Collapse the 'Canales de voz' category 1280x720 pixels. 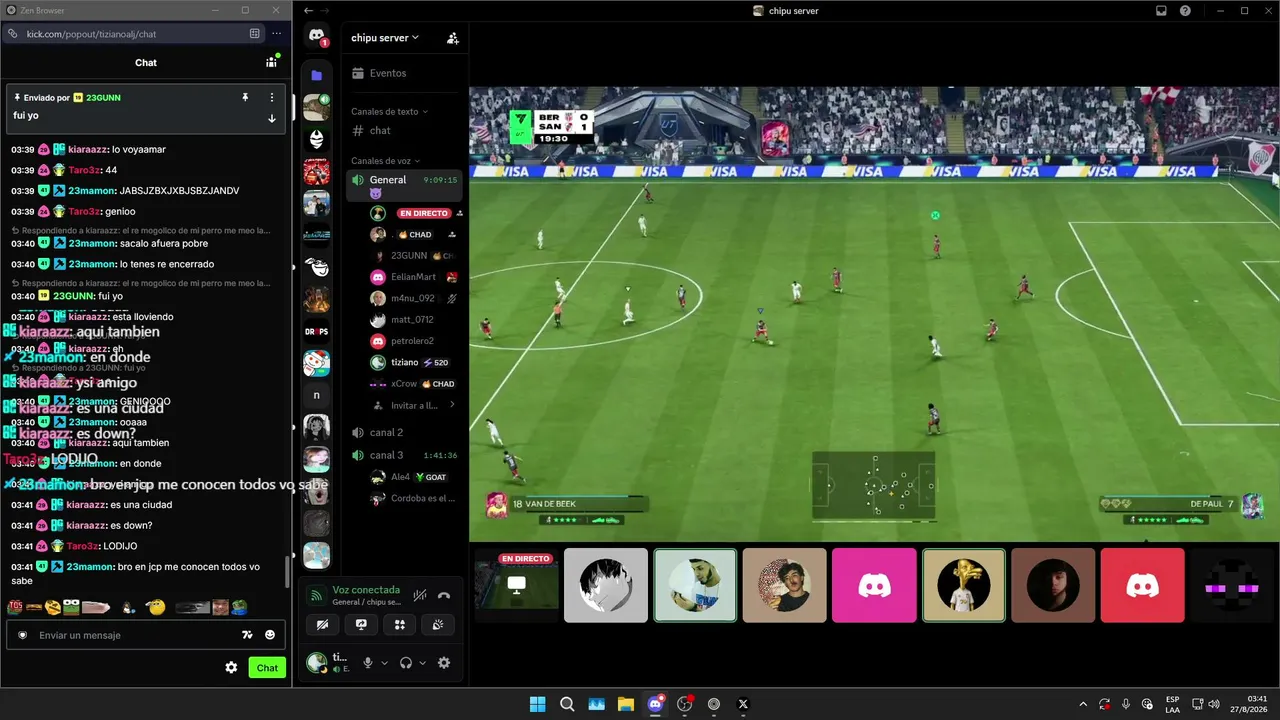coord(385,161)
